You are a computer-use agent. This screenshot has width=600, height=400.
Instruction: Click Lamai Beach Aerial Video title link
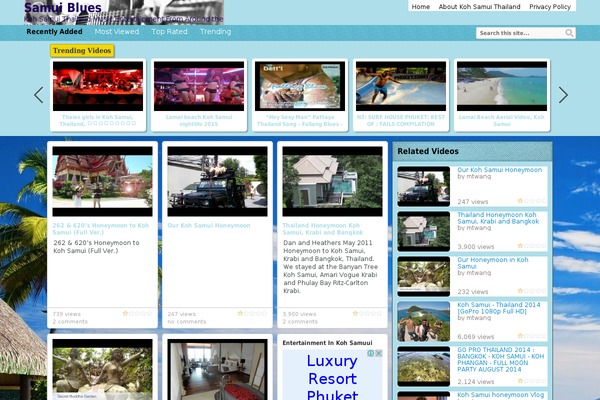click(502, 121)
